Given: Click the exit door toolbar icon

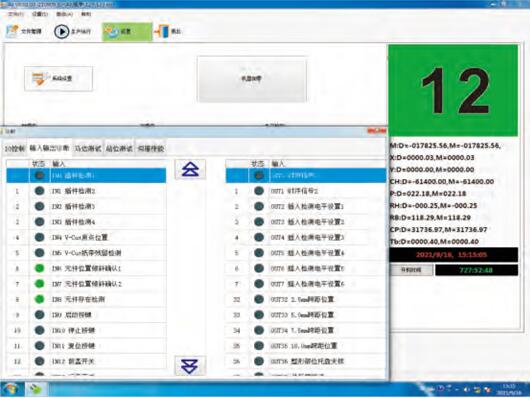Looking at the screenshot, I should point(162,31).
